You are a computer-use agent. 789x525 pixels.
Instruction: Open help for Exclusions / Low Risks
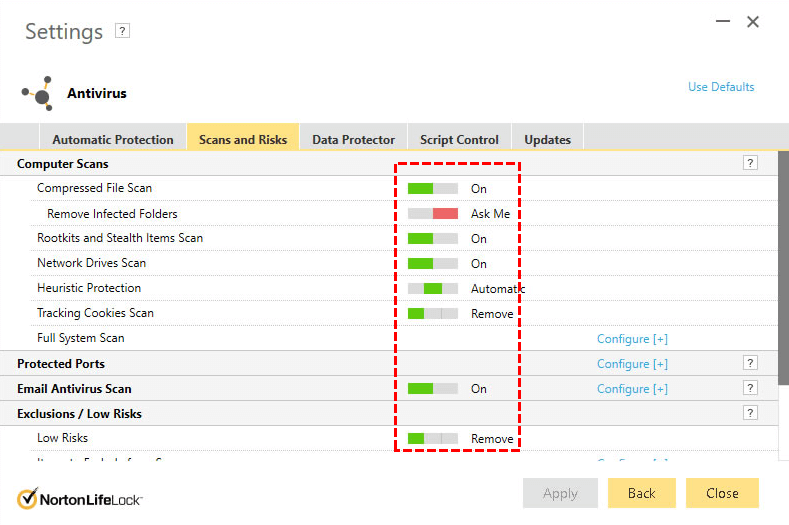pyautogui.click(x=750, y=413)
